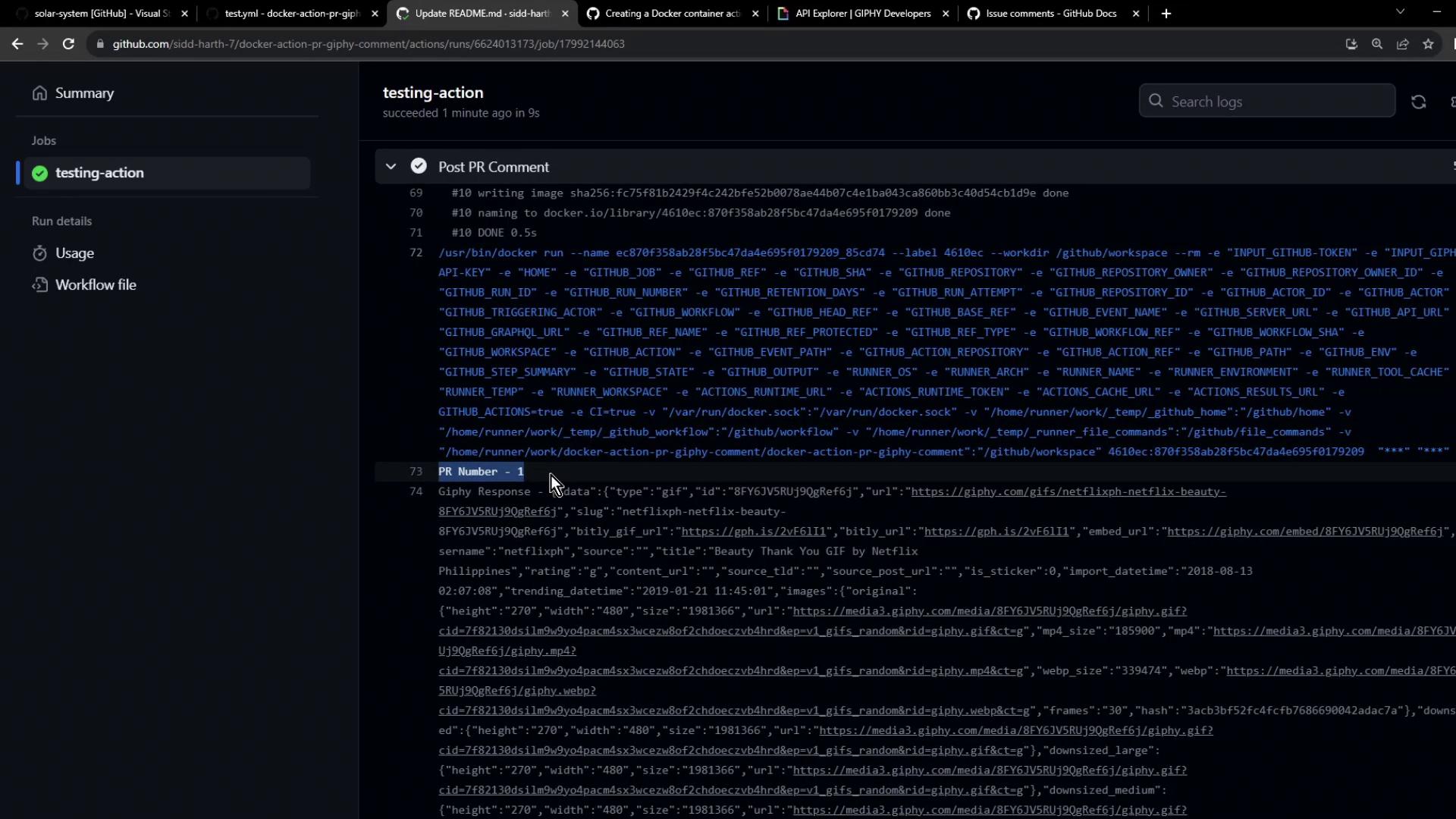Open the gph.is bitly_gif_url link

(753, 532)
